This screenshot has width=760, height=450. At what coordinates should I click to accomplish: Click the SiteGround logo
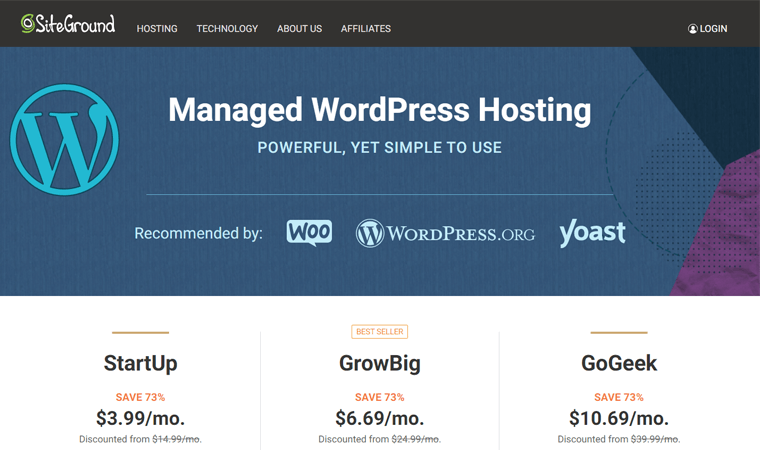tap(68, 24)
